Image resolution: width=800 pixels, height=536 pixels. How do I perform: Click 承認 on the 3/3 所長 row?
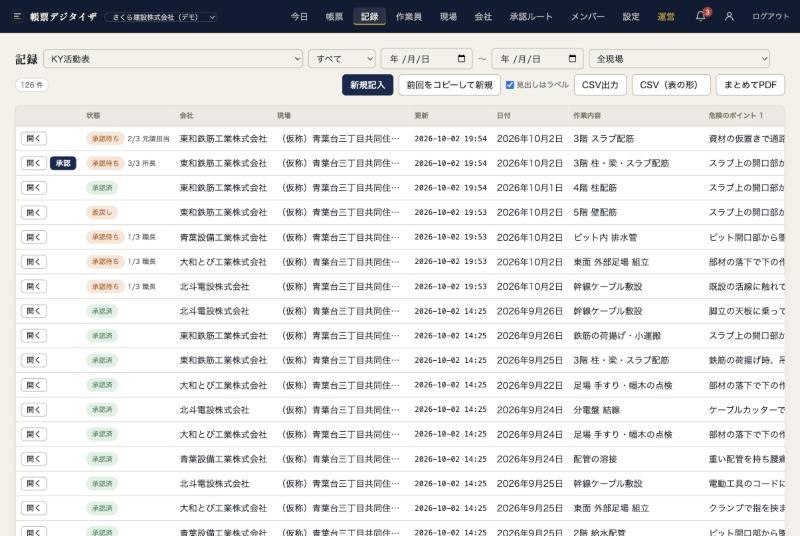[63, 163]
